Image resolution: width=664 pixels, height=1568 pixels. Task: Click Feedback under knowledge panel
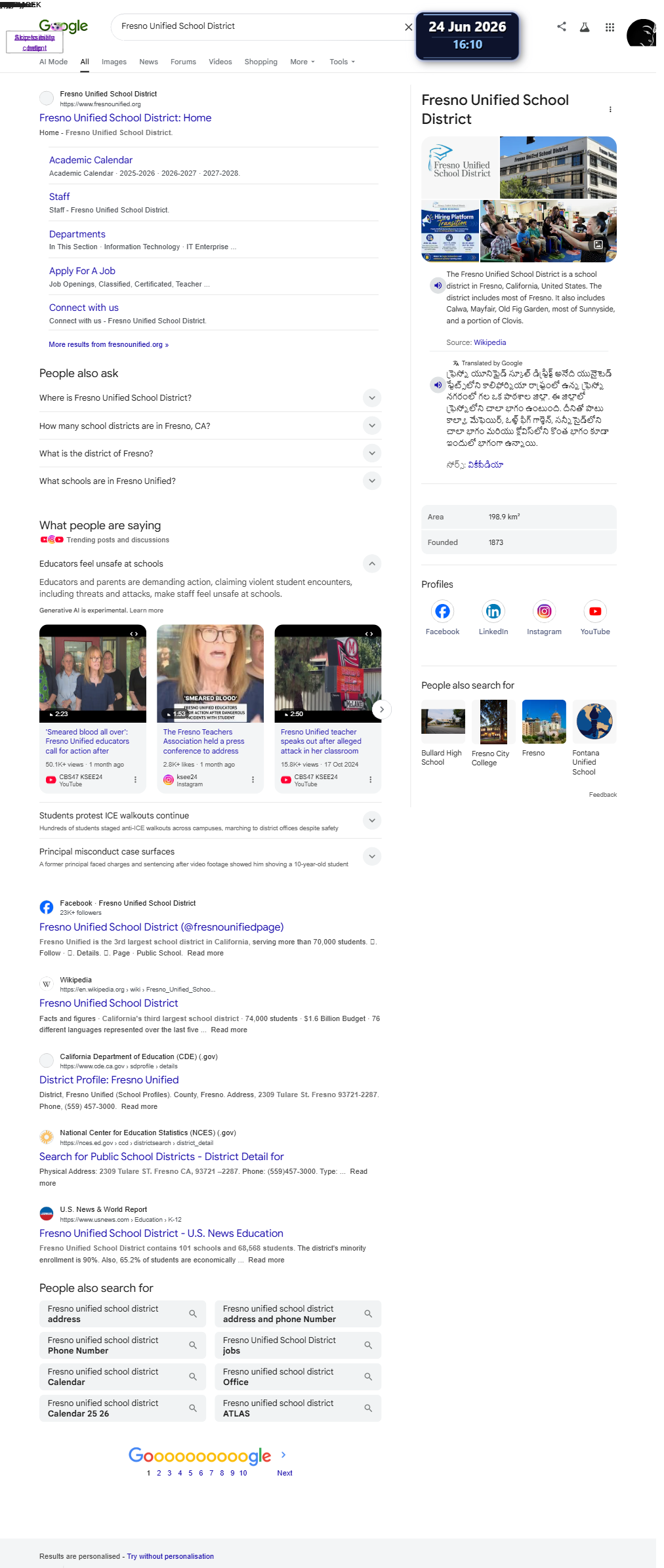tap(603, 795)
